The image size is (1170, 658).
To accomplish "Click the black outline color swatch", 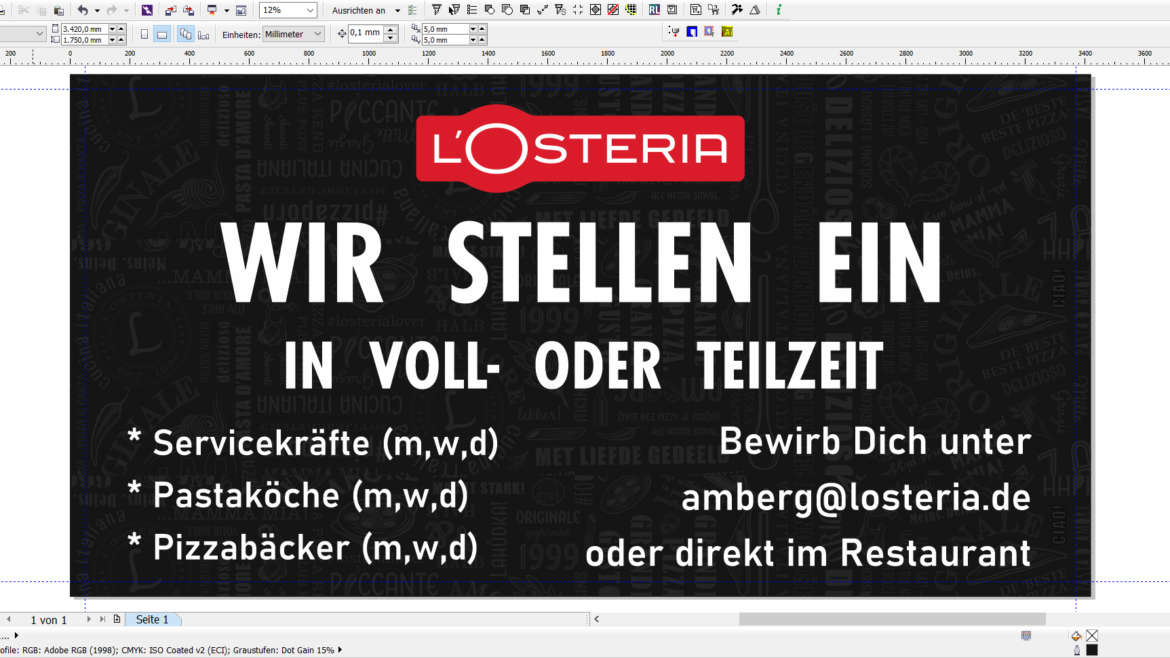I will [1092, 651].
